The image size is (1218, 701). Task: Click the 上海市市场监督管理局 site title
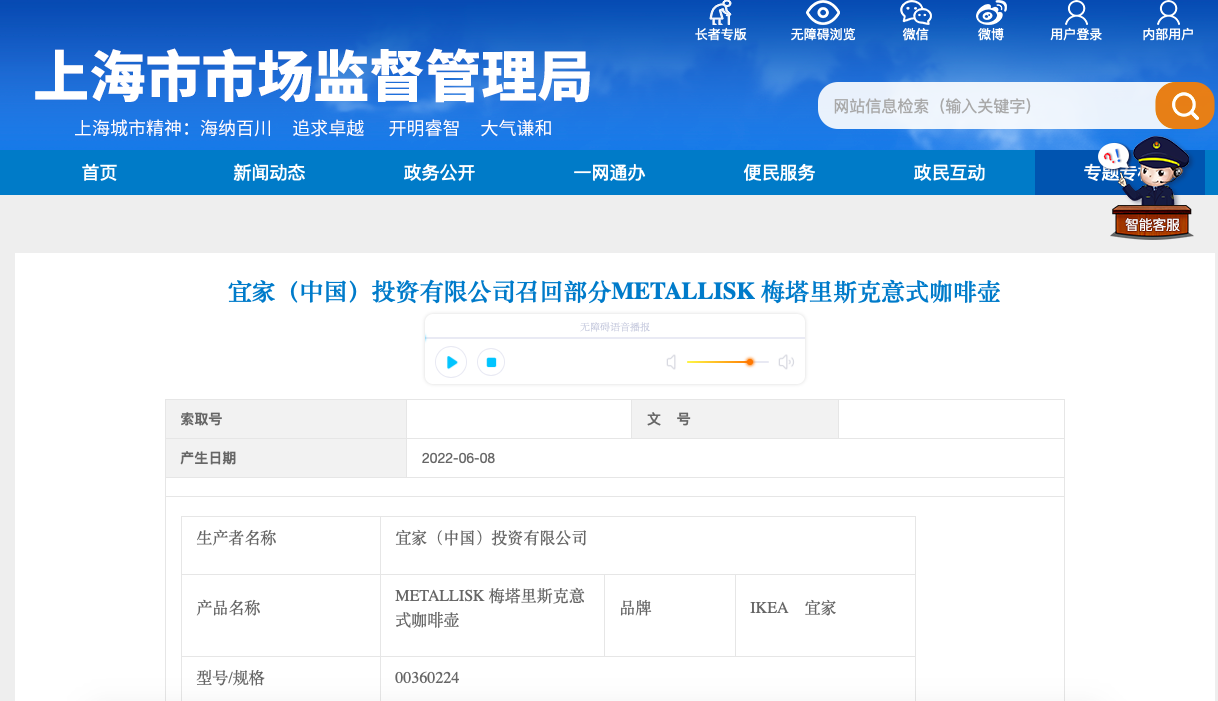click(313, 76)
